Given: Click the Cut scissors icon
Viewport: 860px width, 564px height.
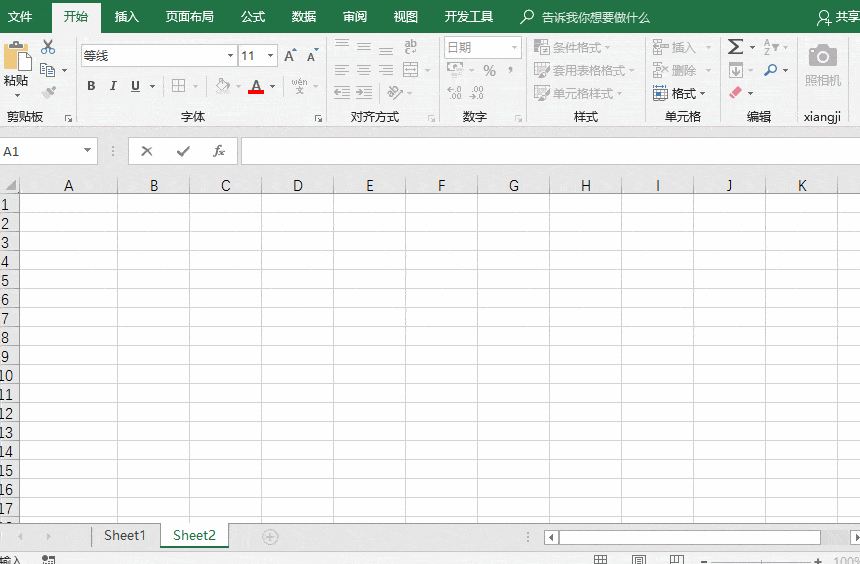Looking at the screenshot, I should [48, 47].
